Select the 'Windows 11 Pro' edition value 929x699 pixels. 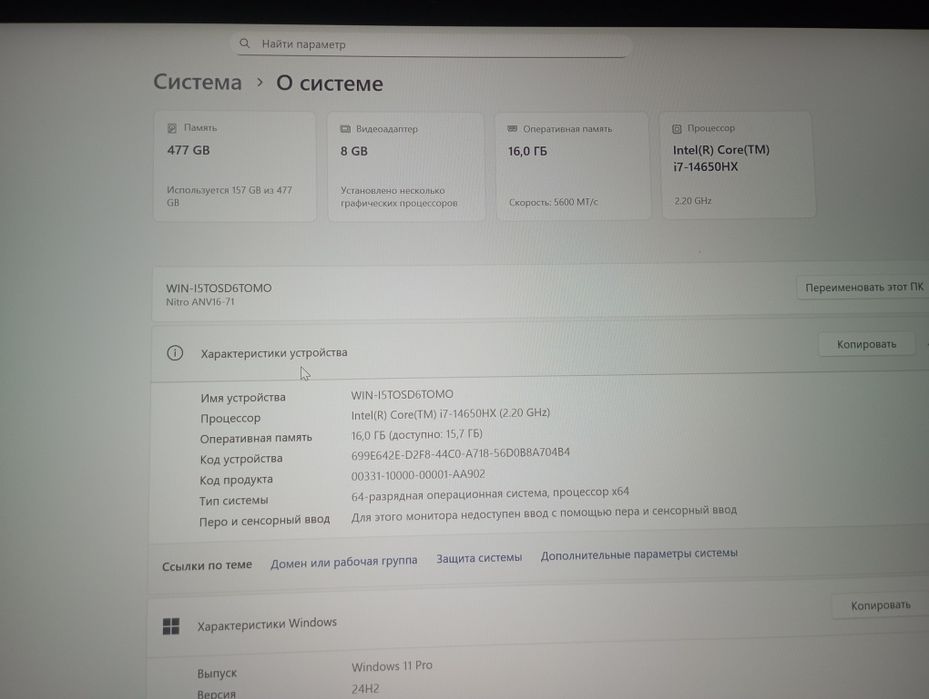(392, 666)
